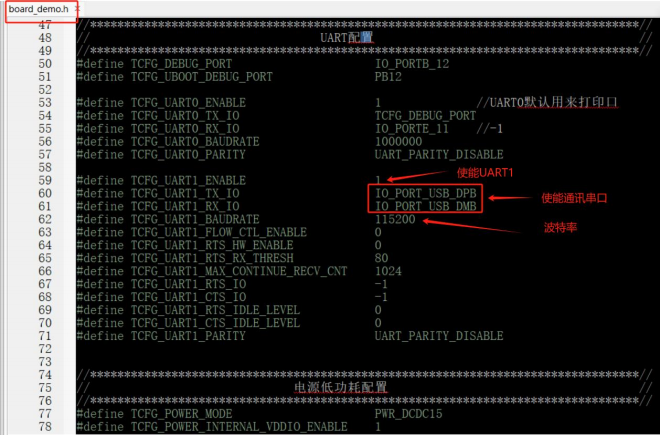Click the TCFG_UART1_RX_IO macro name
The width and height of the screenshot is (660, 435).
click(185, 206)
